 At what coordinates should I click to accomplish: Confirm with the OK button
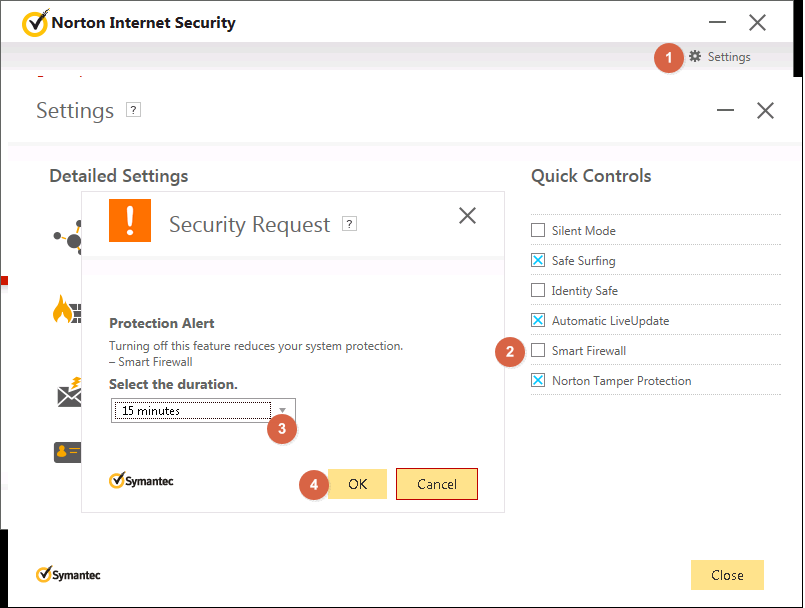tap(357, 484)
